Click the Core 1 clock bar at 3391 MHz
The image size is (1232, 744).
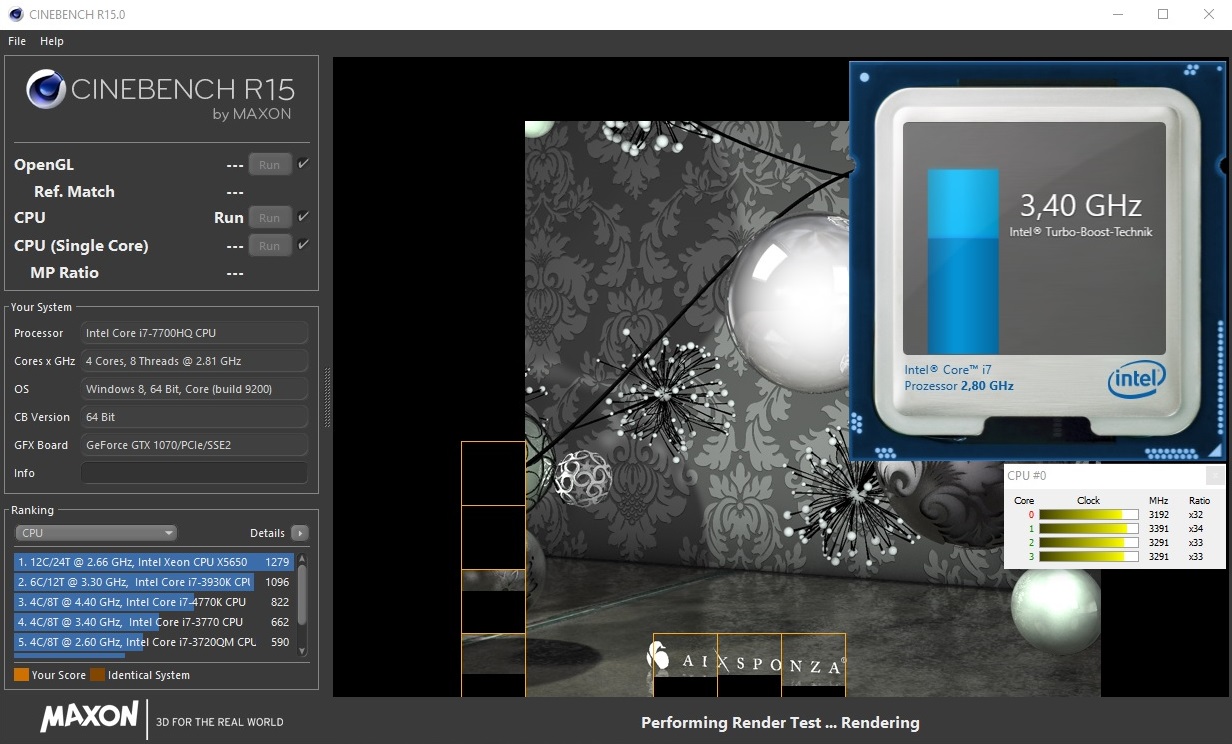1089,529
